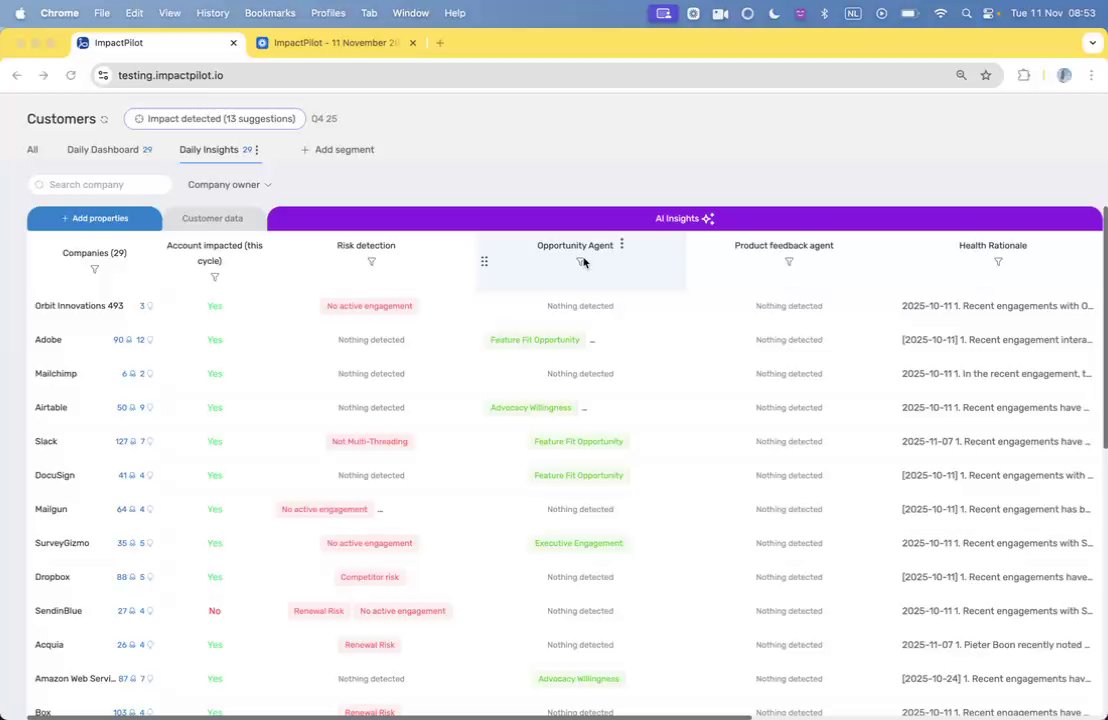1108x720 pixels.
Task: Open macOS Control Center
Action: pos(988,13)
